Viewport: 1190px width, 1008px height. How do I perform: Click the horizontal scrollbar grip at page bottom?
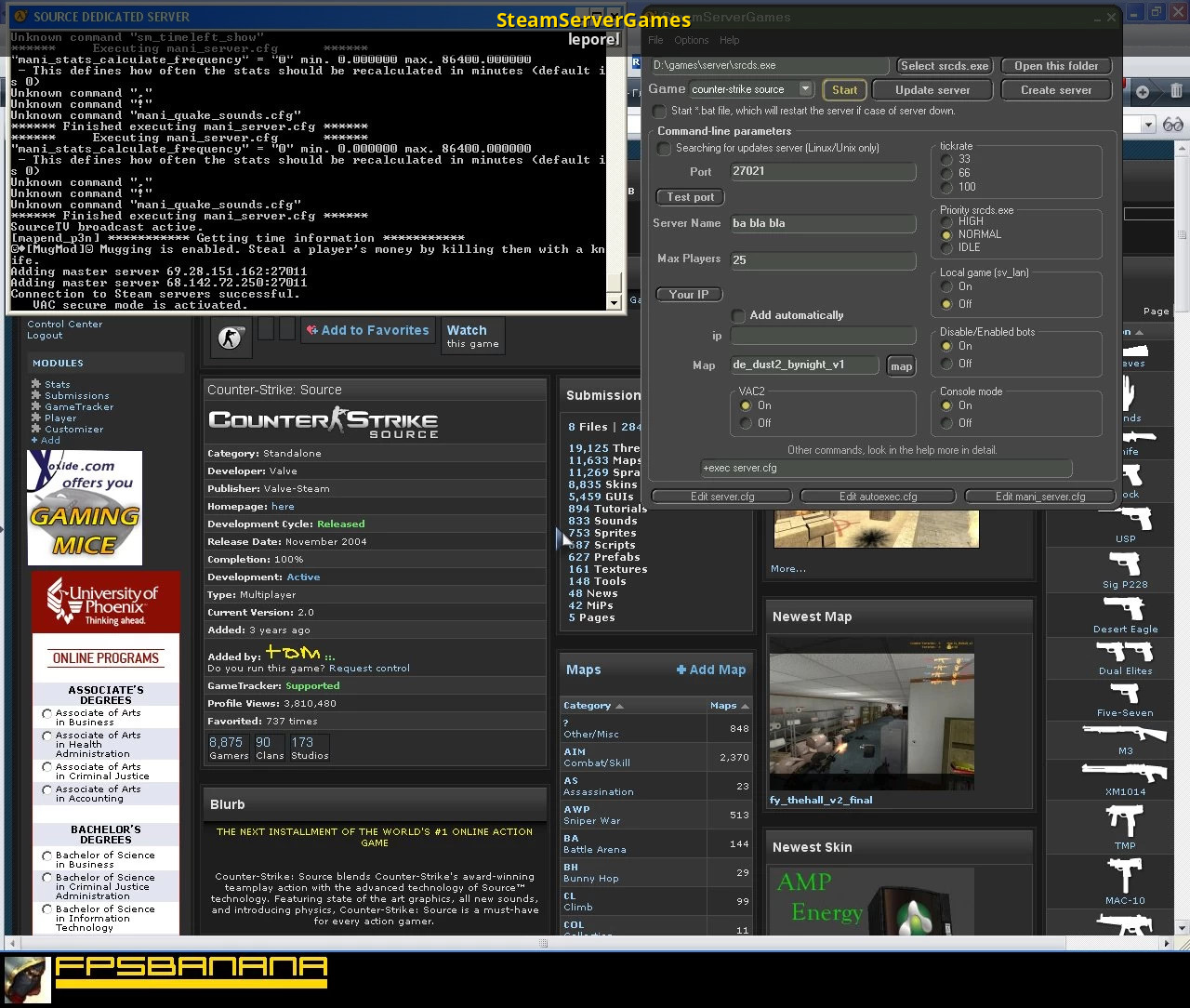click(x=544, y=943)
